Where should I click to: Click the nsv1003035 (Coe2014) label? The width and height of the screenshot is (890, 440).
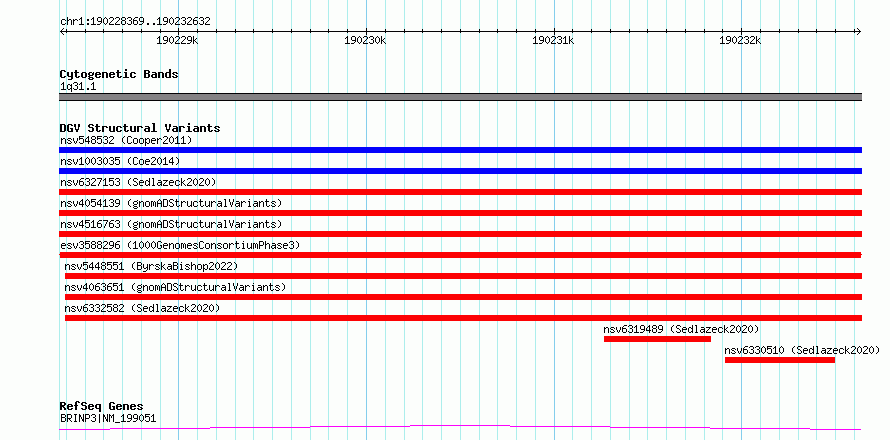[120, 161]
